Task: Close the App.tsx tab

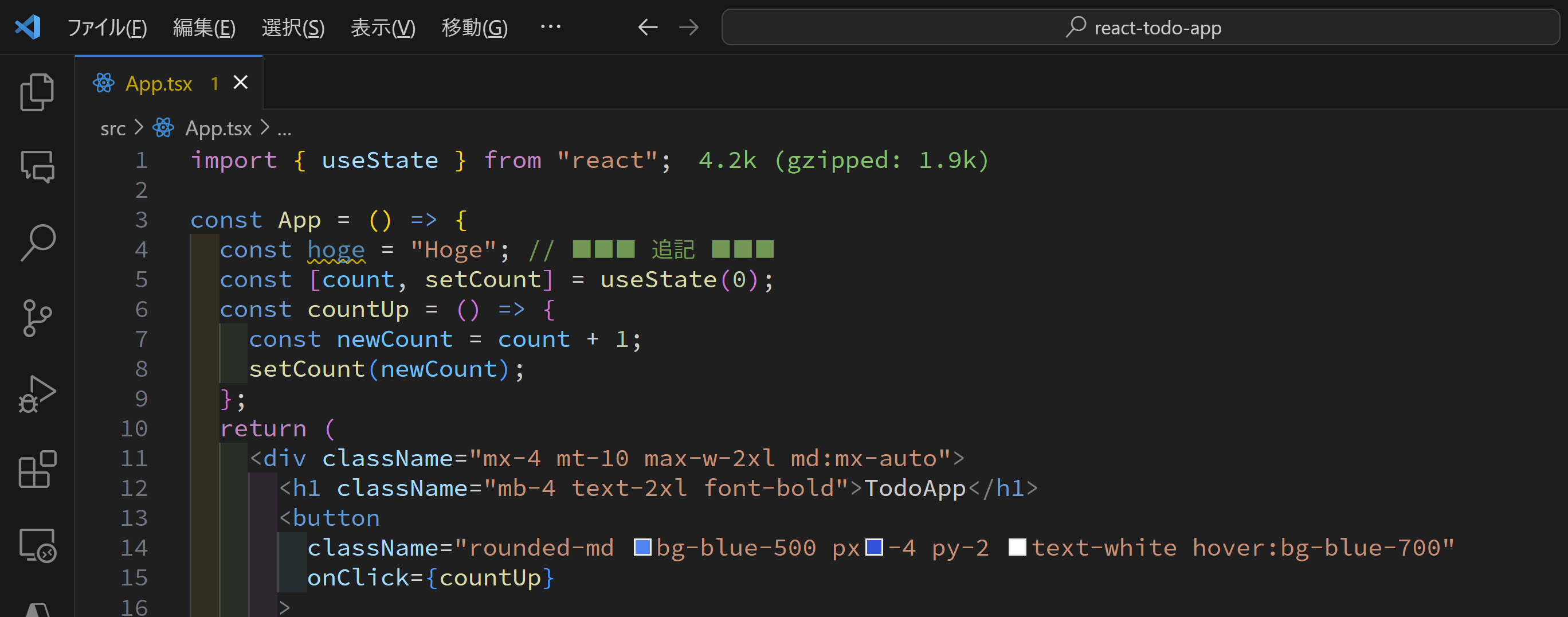Action: tap(241, 82)
